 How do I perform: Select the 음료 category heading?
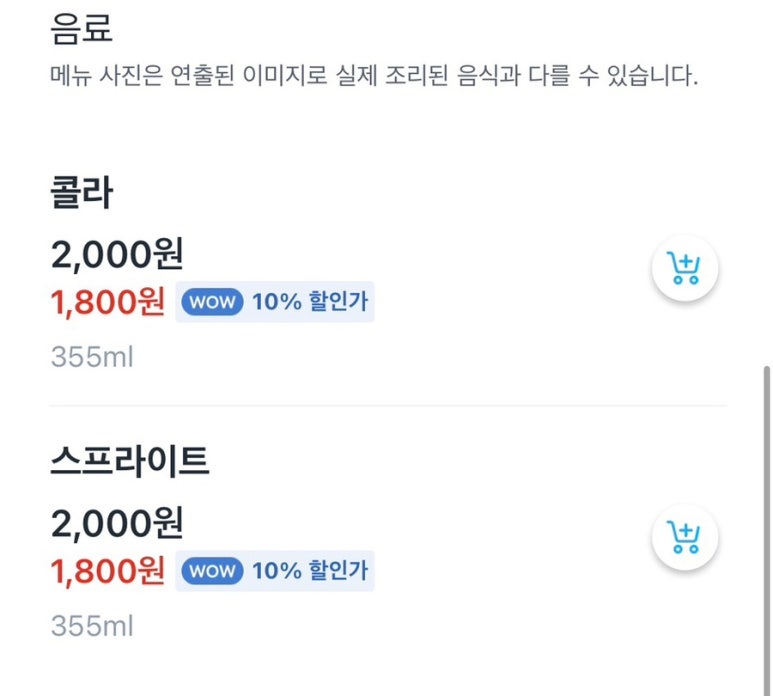click(x=82, y=30)
